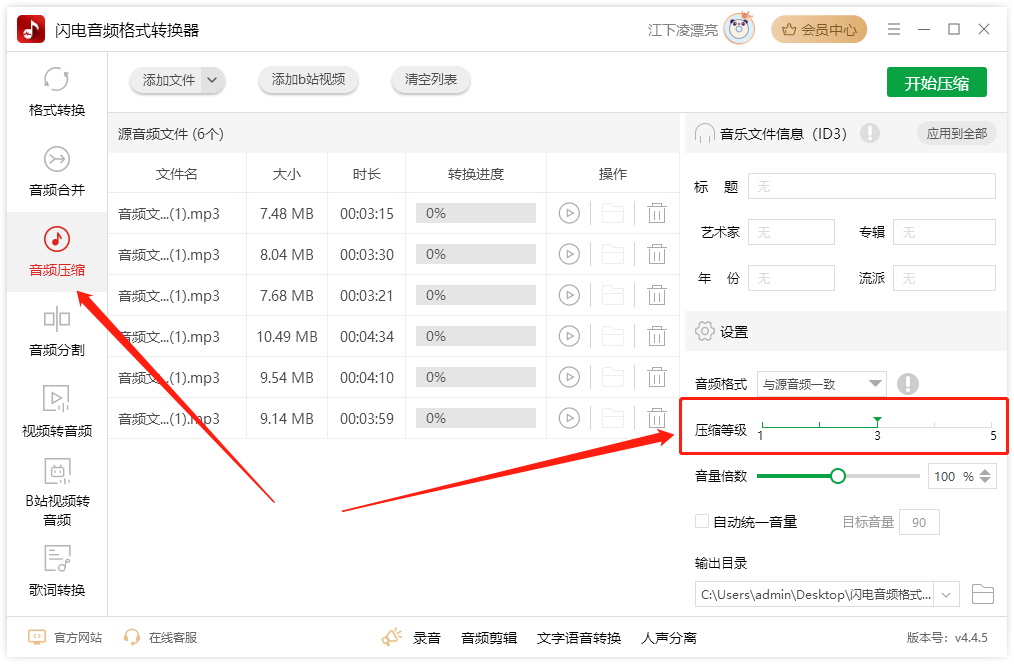
Task: Delete the last audio file from the list
Action: (x=657, y=418)
